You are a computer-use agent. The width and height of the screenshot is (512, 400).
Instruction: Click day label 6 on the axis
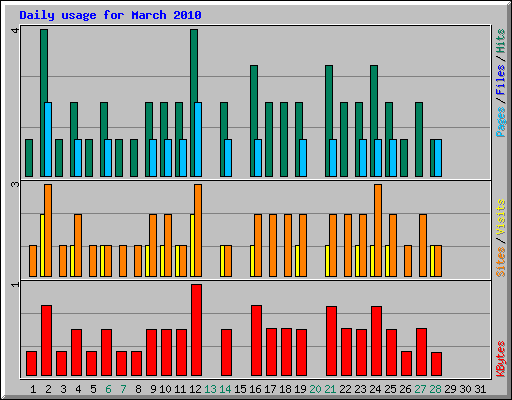108,389
